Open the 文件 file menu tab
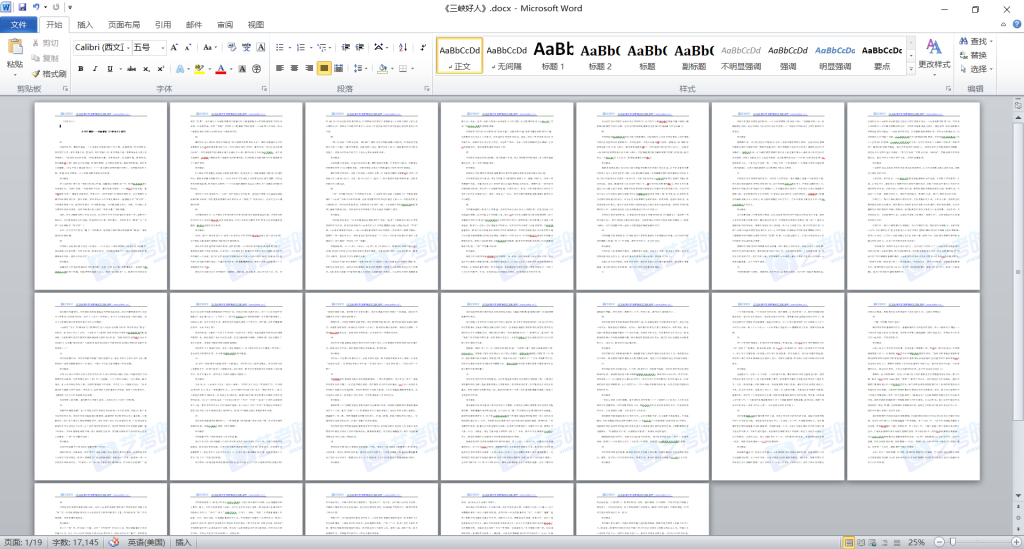Screen dimensions: 1024x549 (x=19, y=25)
